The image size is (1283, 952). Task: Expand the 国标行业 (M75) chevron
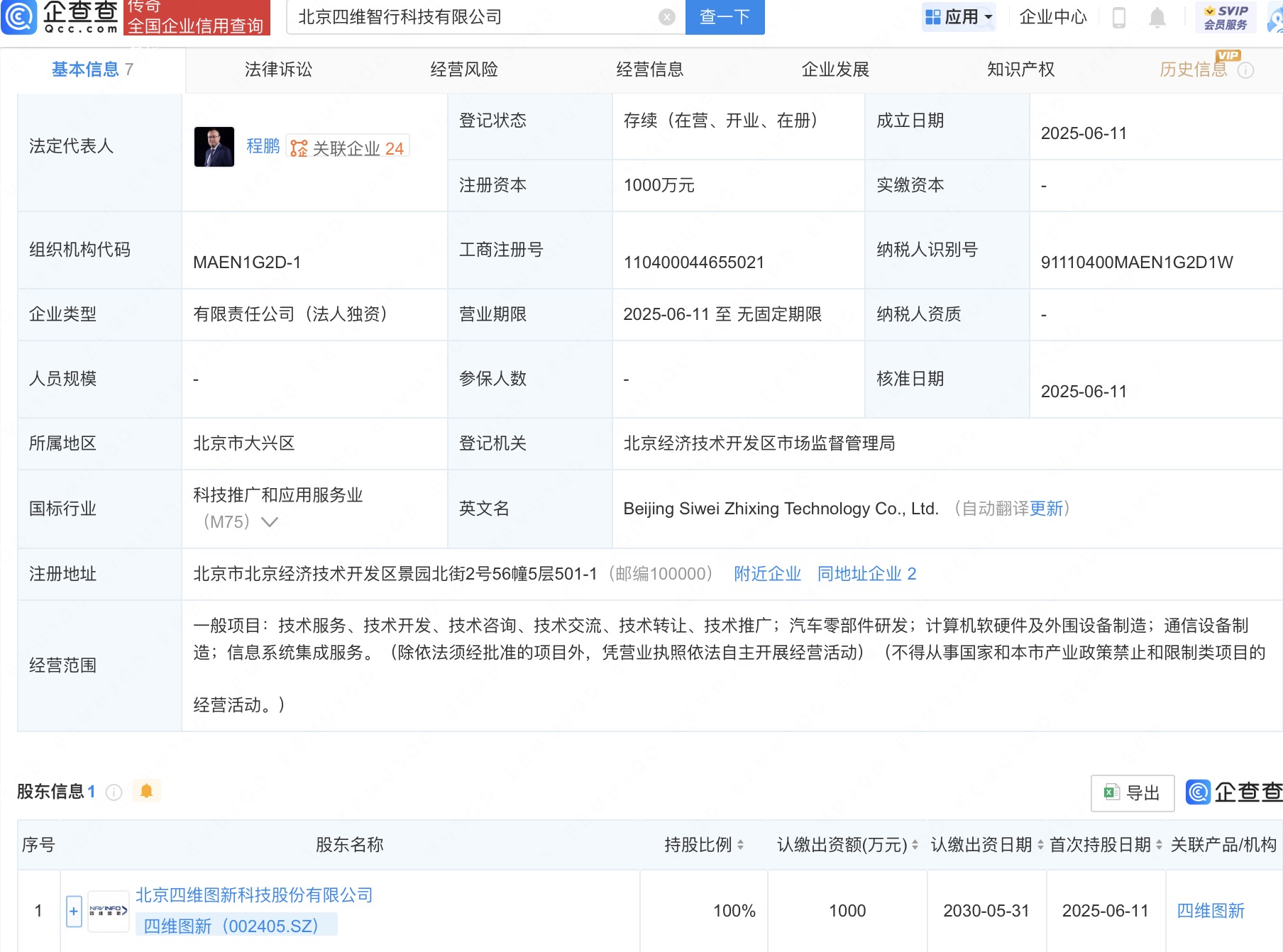pyautogui.click(x=270, y=522)
